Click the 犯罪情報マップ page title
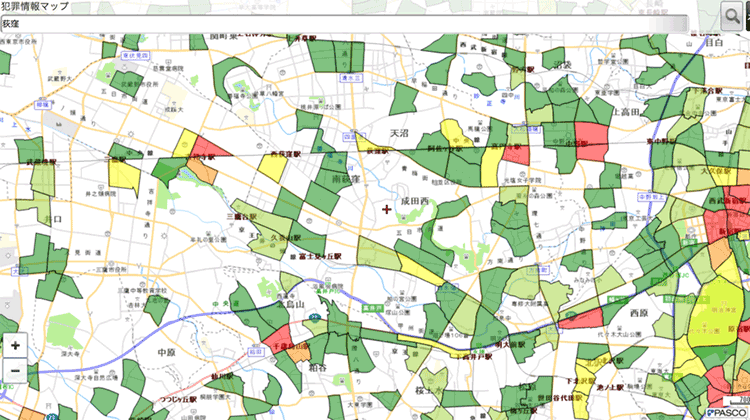 (35, 7)
